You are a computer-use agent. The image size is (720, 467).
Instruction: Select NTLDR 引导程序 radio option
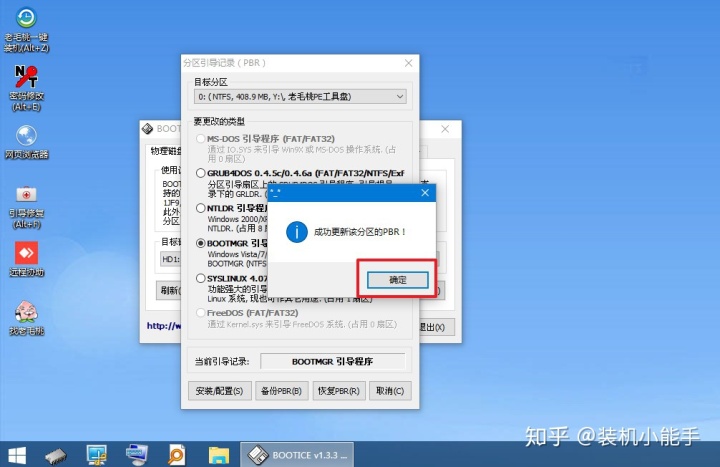point(200,208)
